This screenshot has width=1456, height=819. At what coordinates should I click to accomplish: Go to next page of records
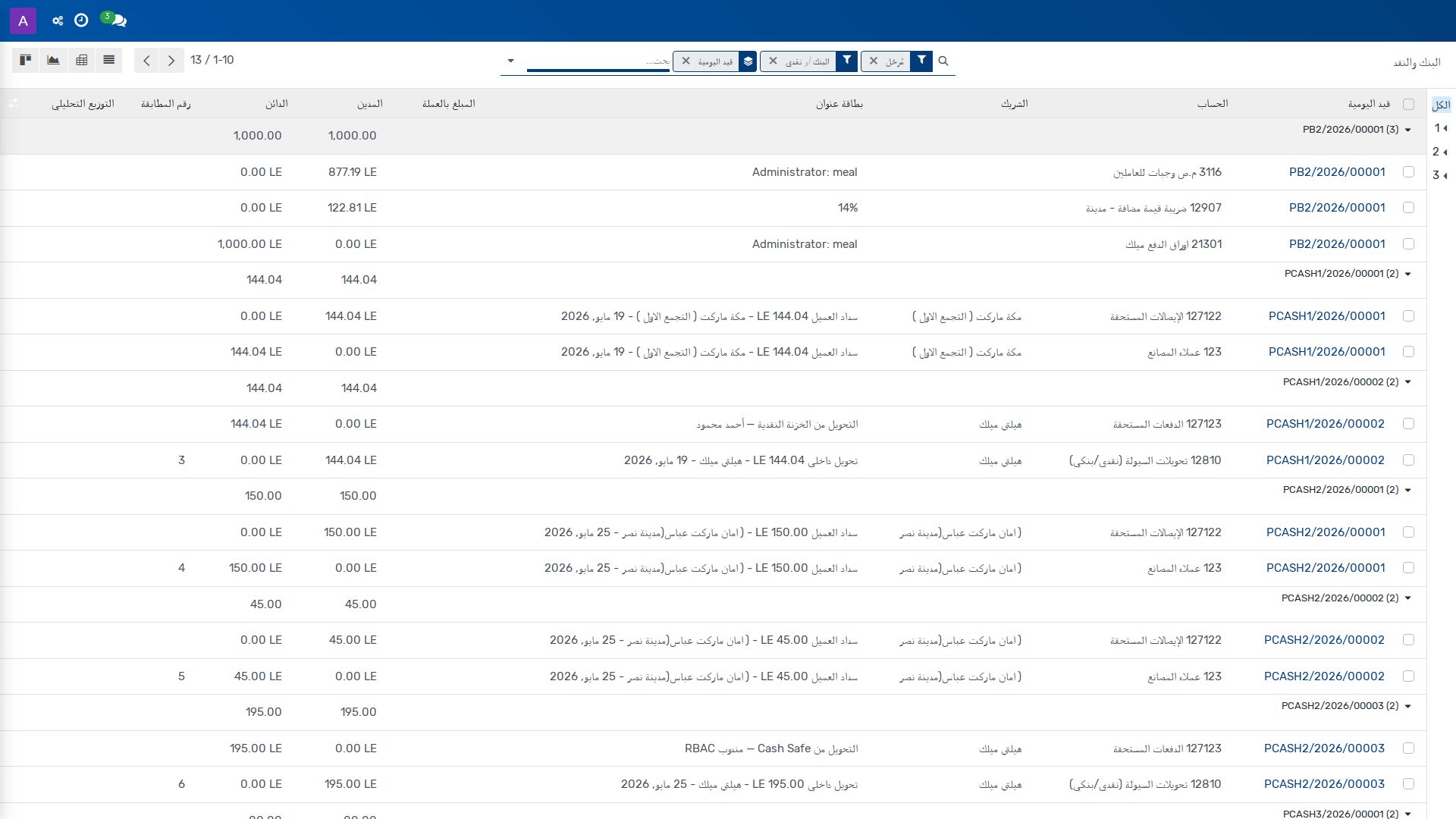[x=171, y=60]
